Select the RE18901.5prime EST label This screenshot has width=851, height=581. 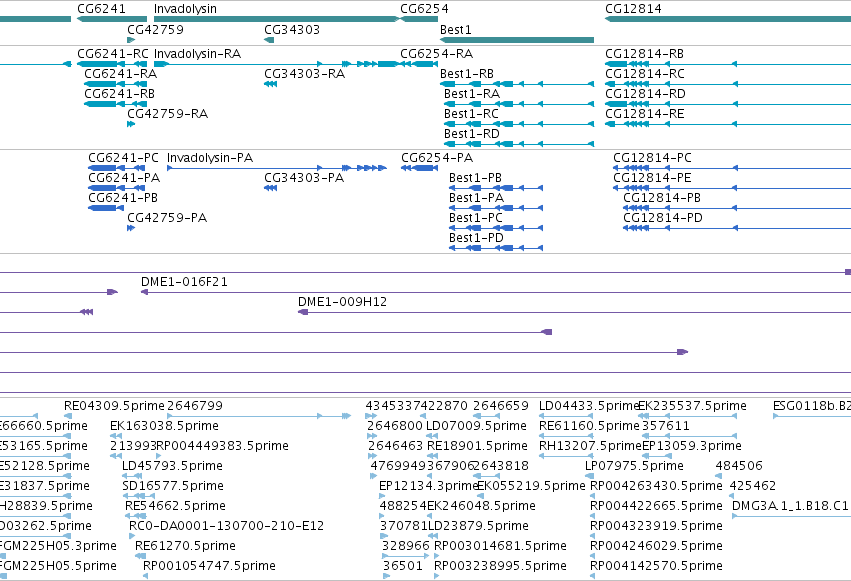pos(477,446)
